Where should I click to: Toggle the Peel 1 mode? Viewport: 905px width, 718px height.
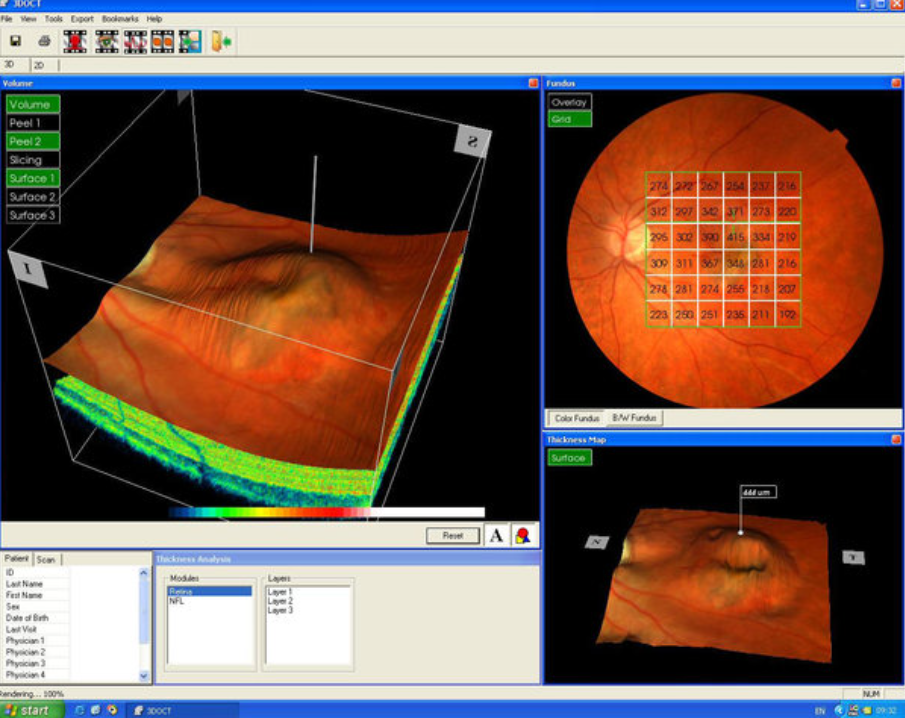tap(33, 123)
